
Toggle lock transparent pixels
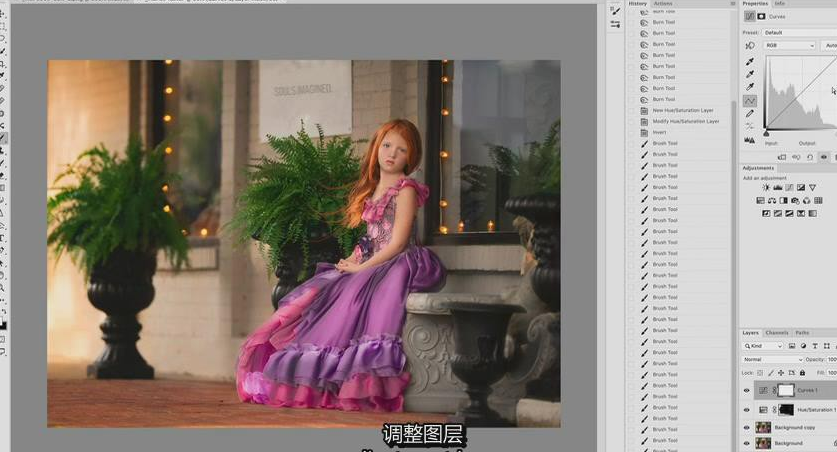tap(760, 373)
